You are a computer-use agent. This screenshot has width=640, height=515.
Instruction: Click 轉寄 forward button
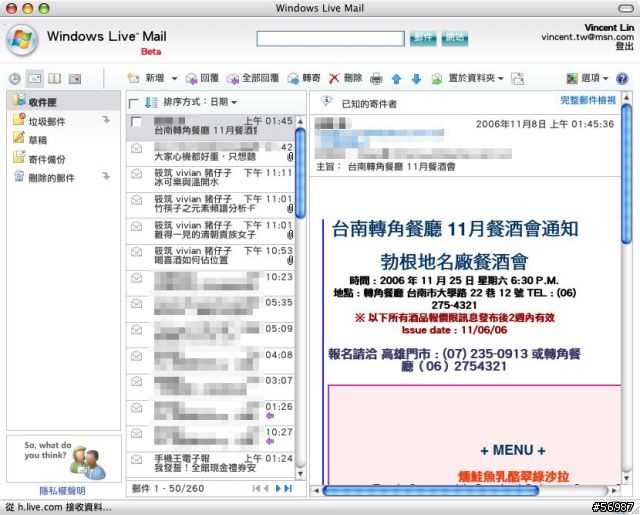[x=304, y=78]
